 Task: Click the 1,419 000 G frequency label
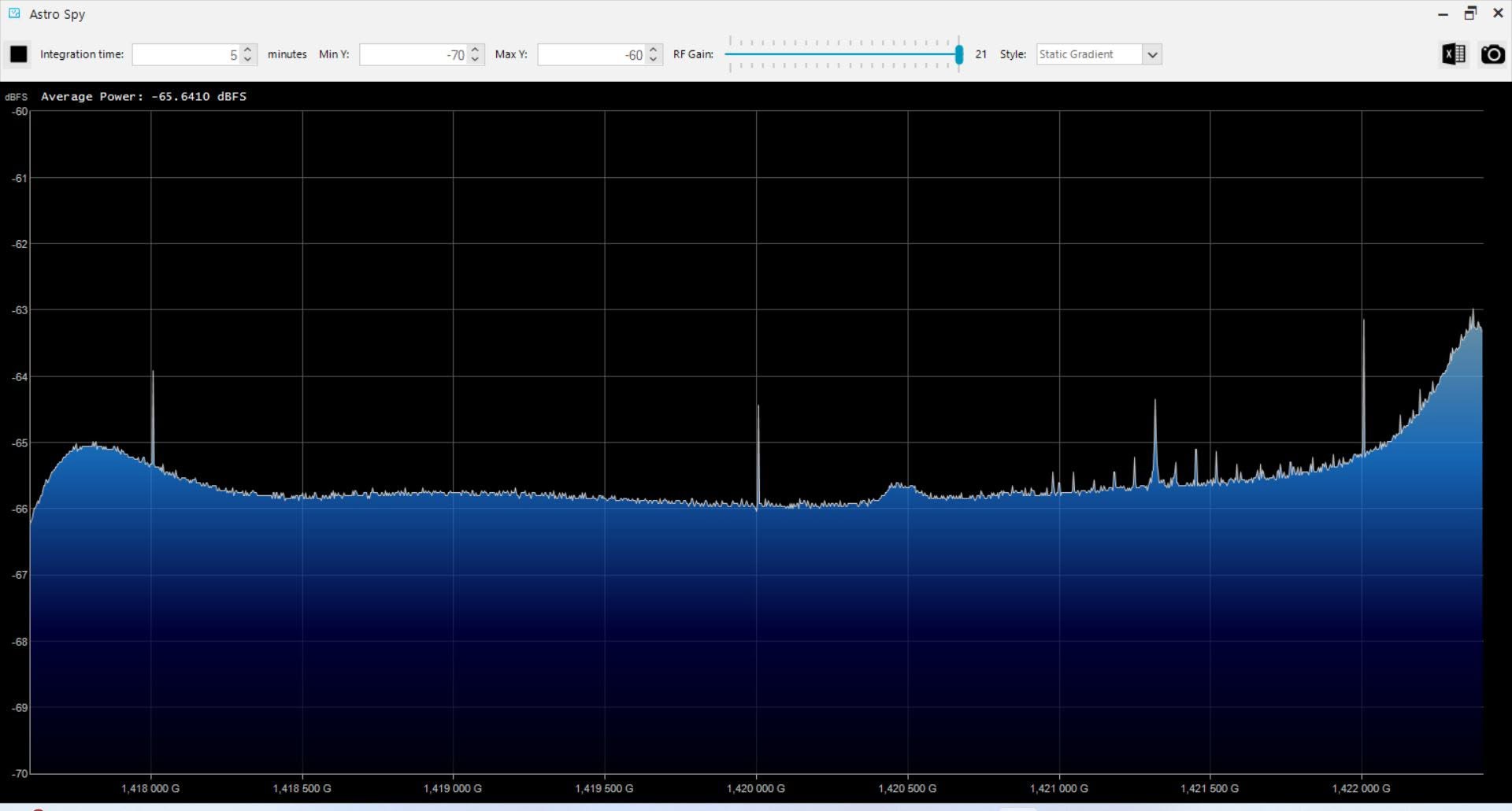pyautogui.click(x=453, y=788)
